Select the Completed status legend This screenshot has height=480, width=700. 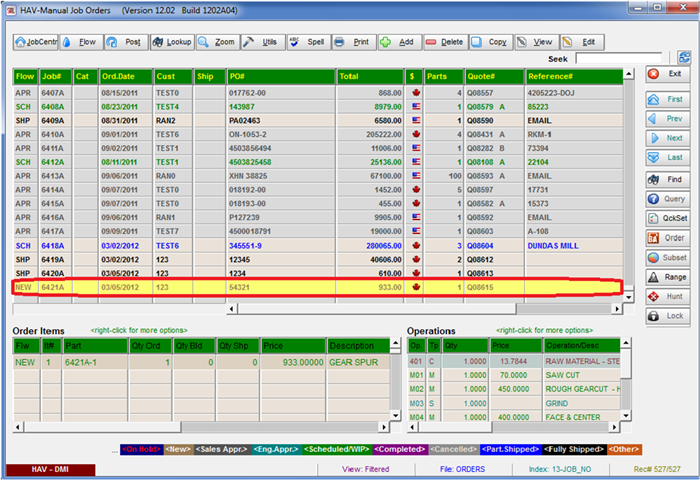(x=400, y=449)
